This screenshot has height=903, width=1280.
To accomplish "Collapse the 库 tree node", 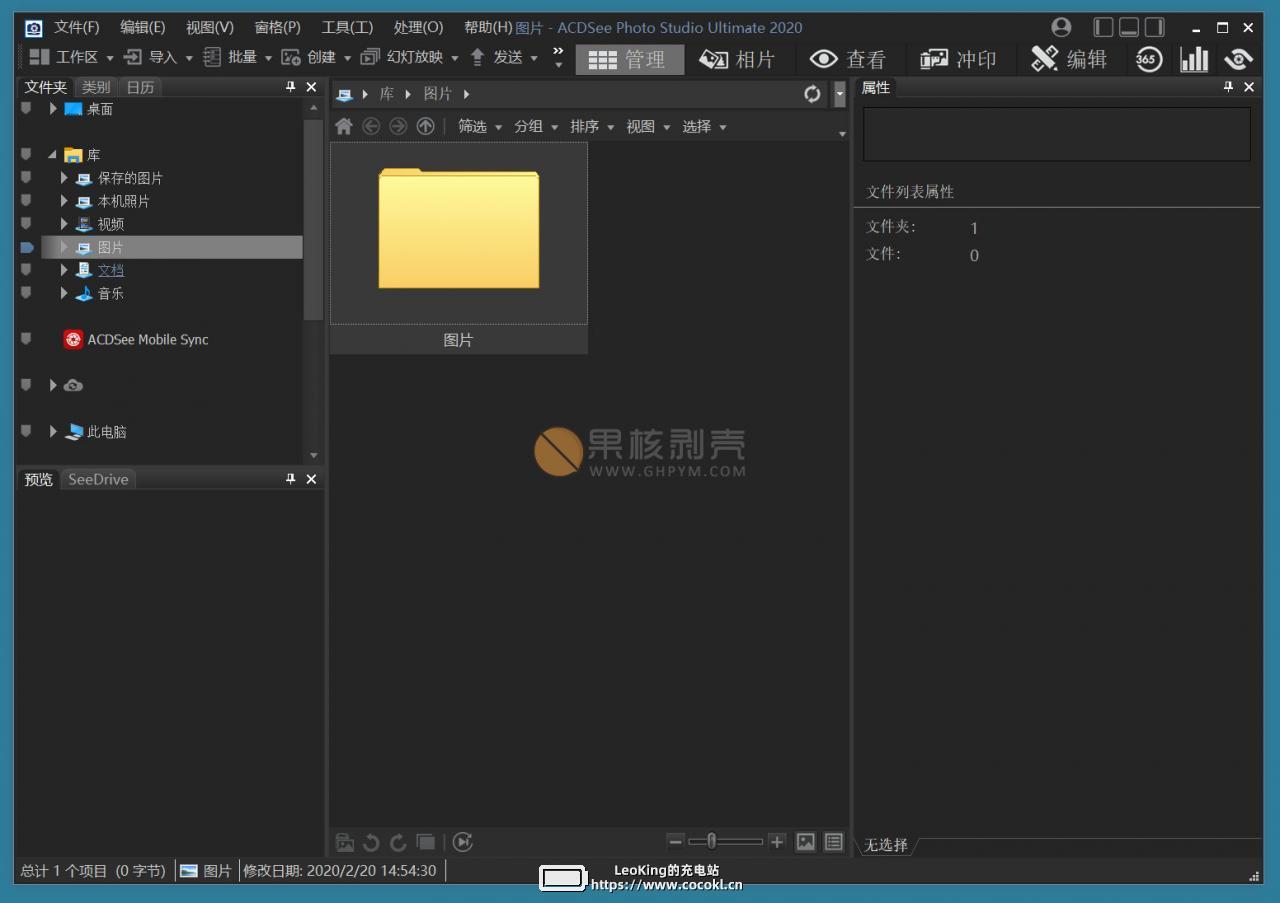I will (52, 155).
